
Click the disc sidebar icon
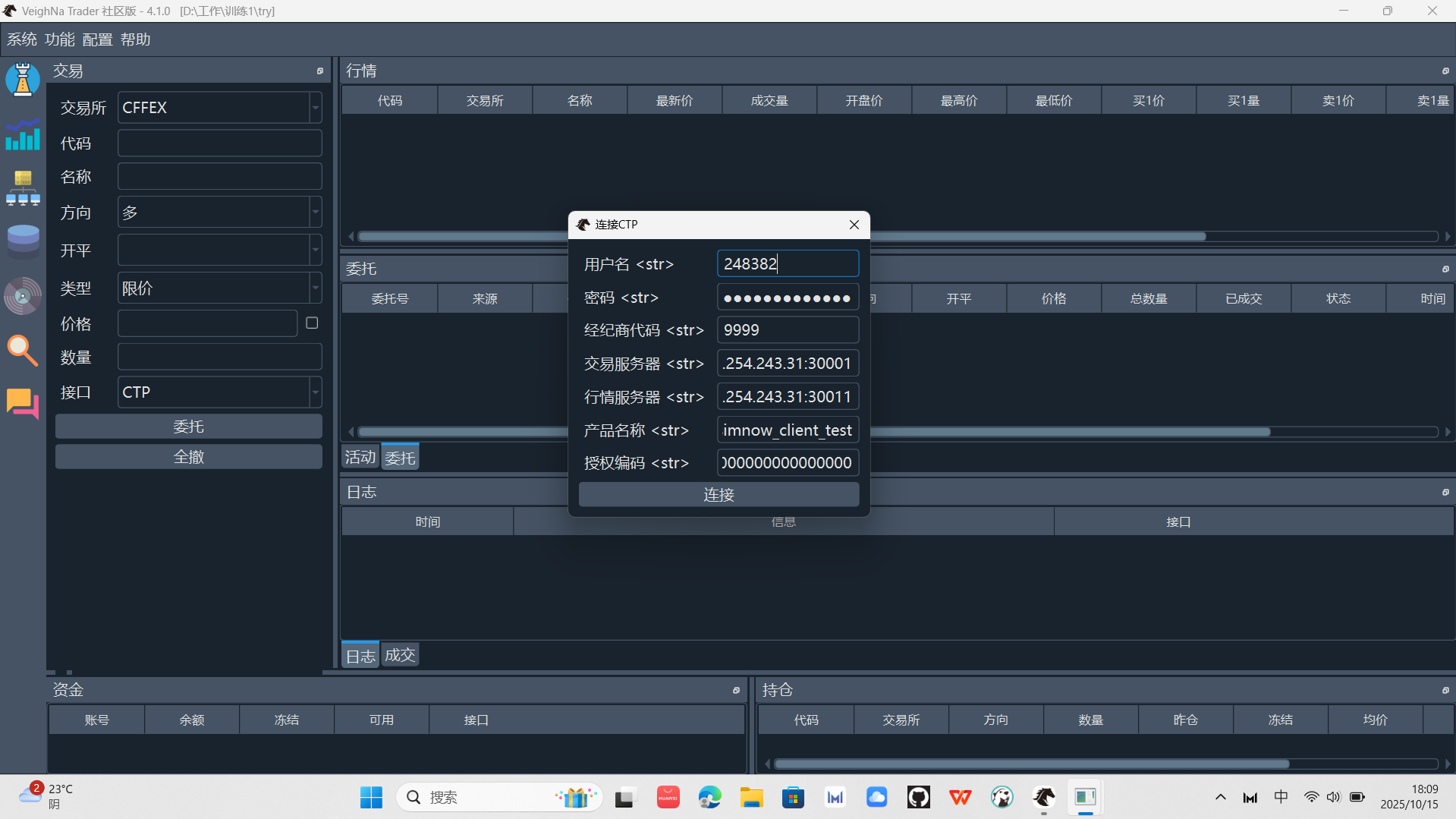23,296
